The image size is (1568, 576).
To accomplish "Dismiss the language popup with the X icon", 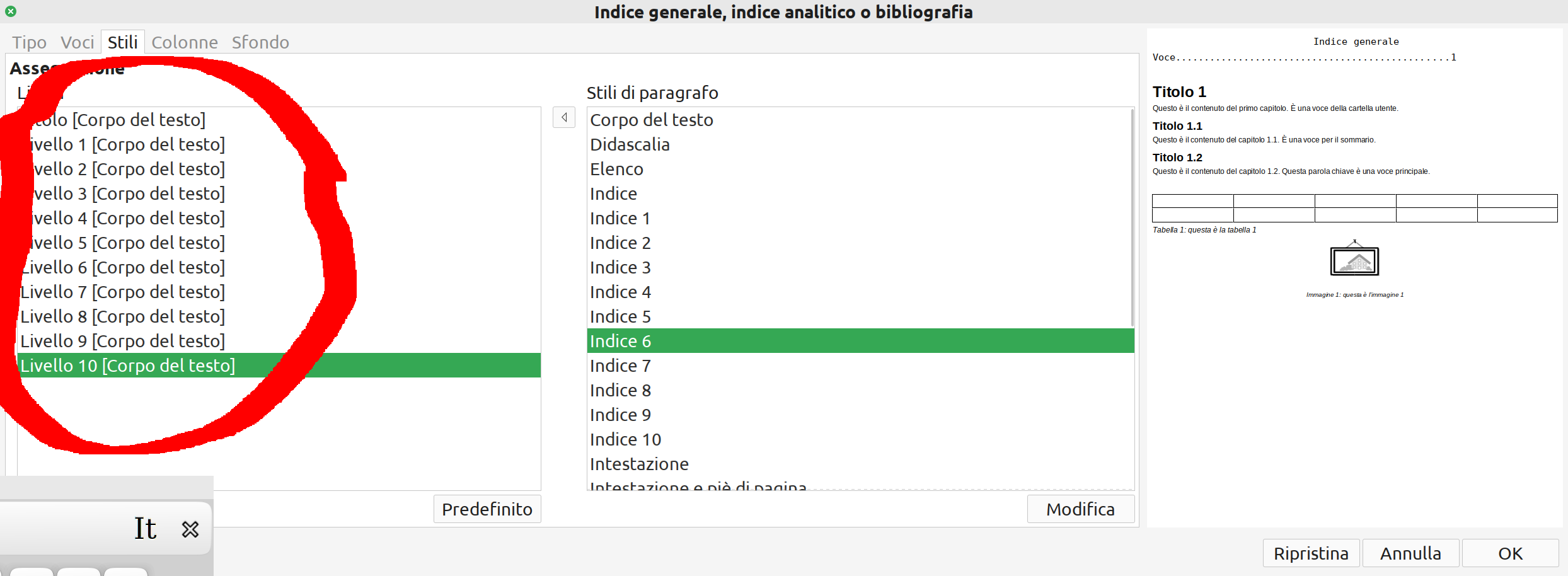I will click(x=190, y=529).
